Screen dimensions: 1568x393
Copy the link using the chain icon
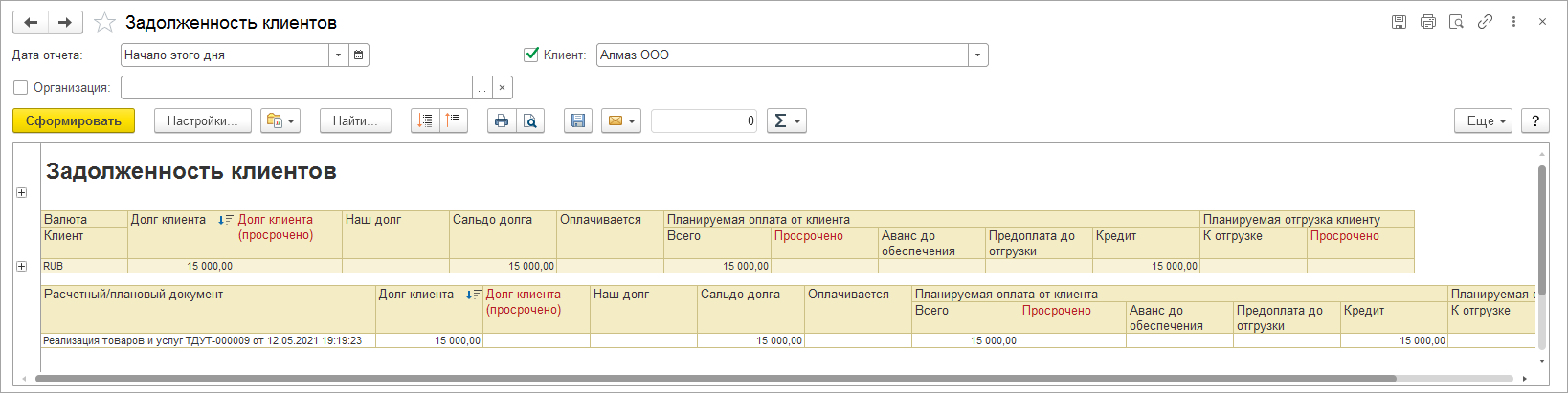[1485, 22]
